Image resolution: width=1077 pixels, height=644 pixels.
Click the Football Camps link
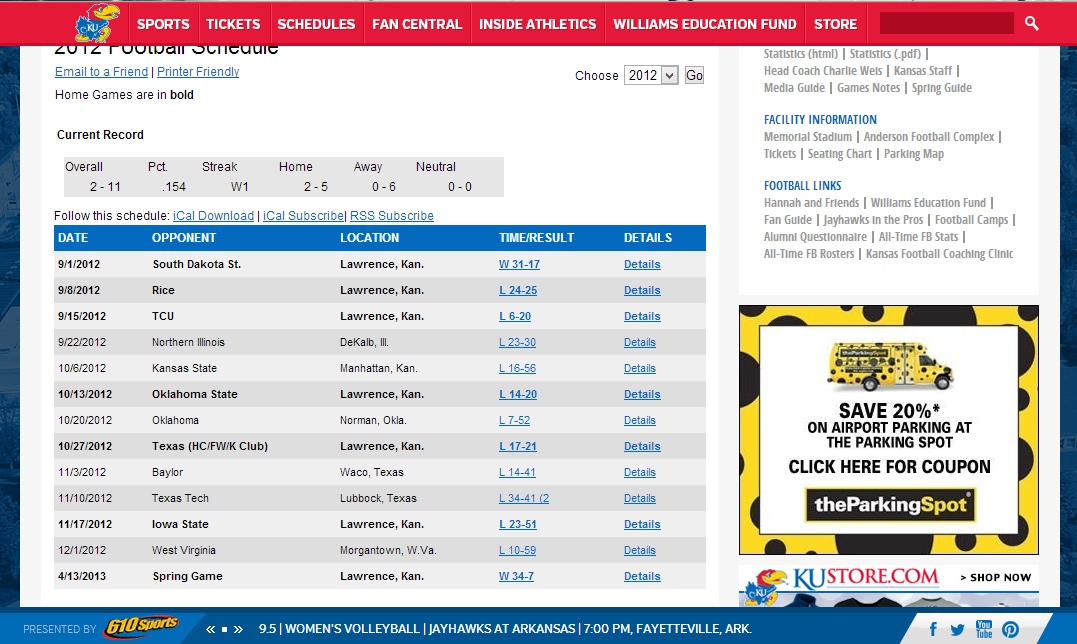[971, 220]
